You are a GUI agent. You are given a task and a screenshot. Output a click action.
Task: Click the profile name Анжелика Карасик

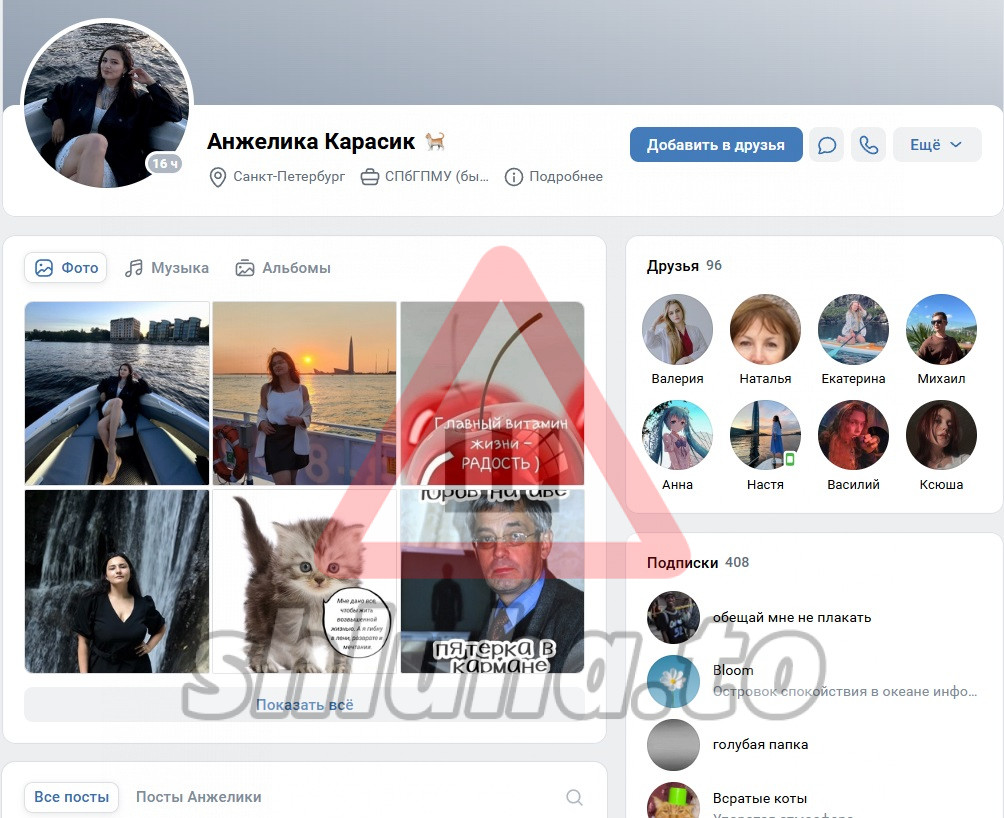pyautogui.click(x=311, y=141)
